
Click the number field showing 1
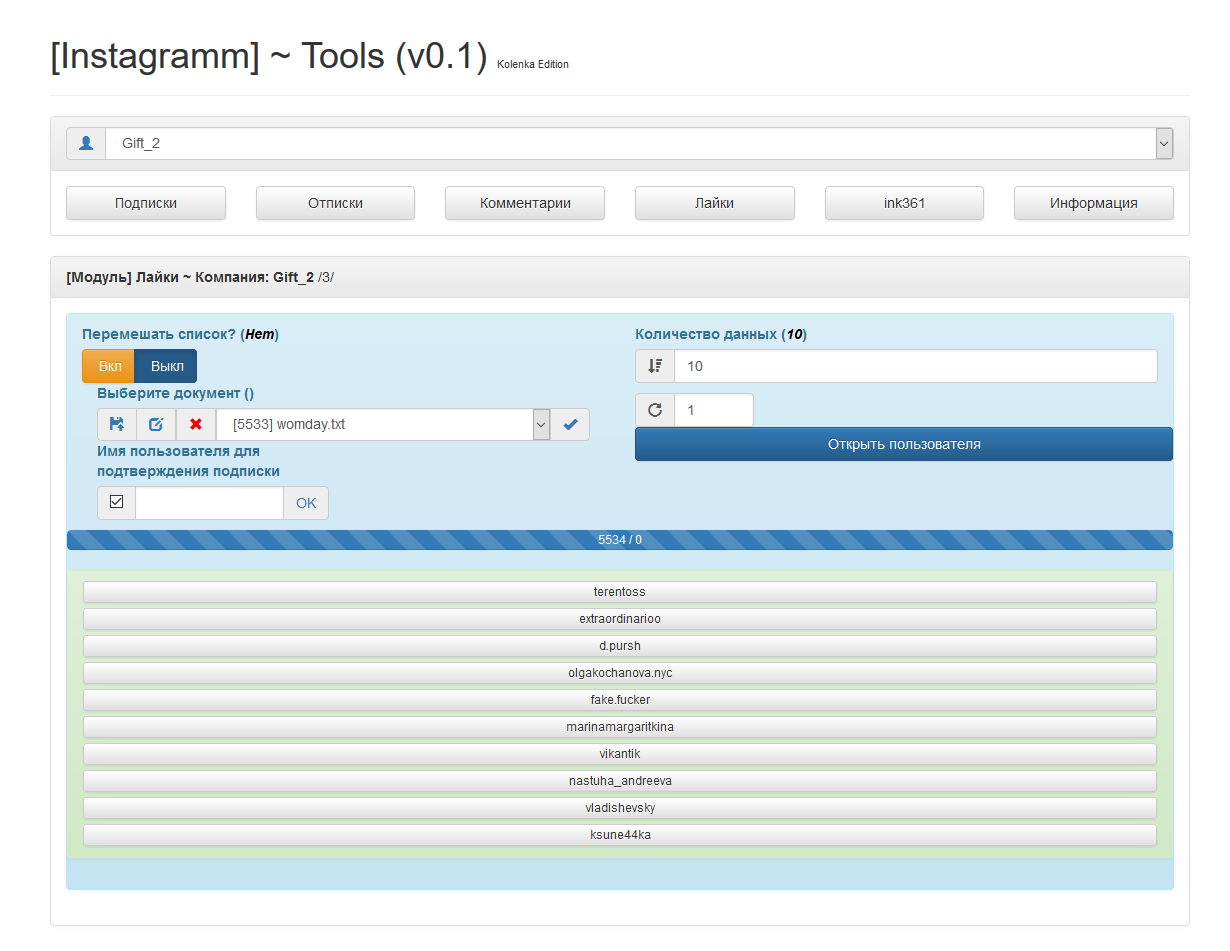(x=714, y=410)
